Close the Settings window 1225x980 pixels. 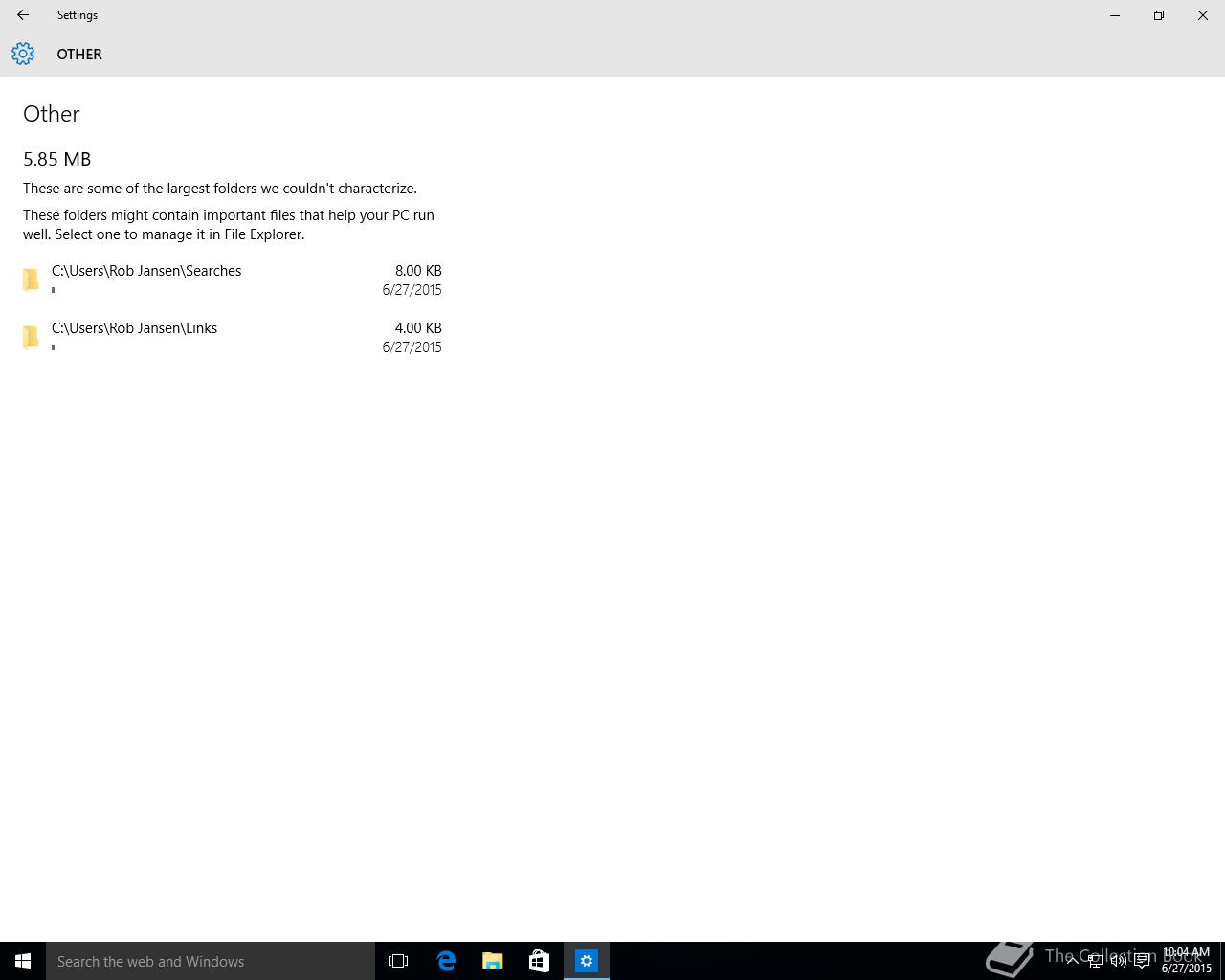[x=1203, y=15]
